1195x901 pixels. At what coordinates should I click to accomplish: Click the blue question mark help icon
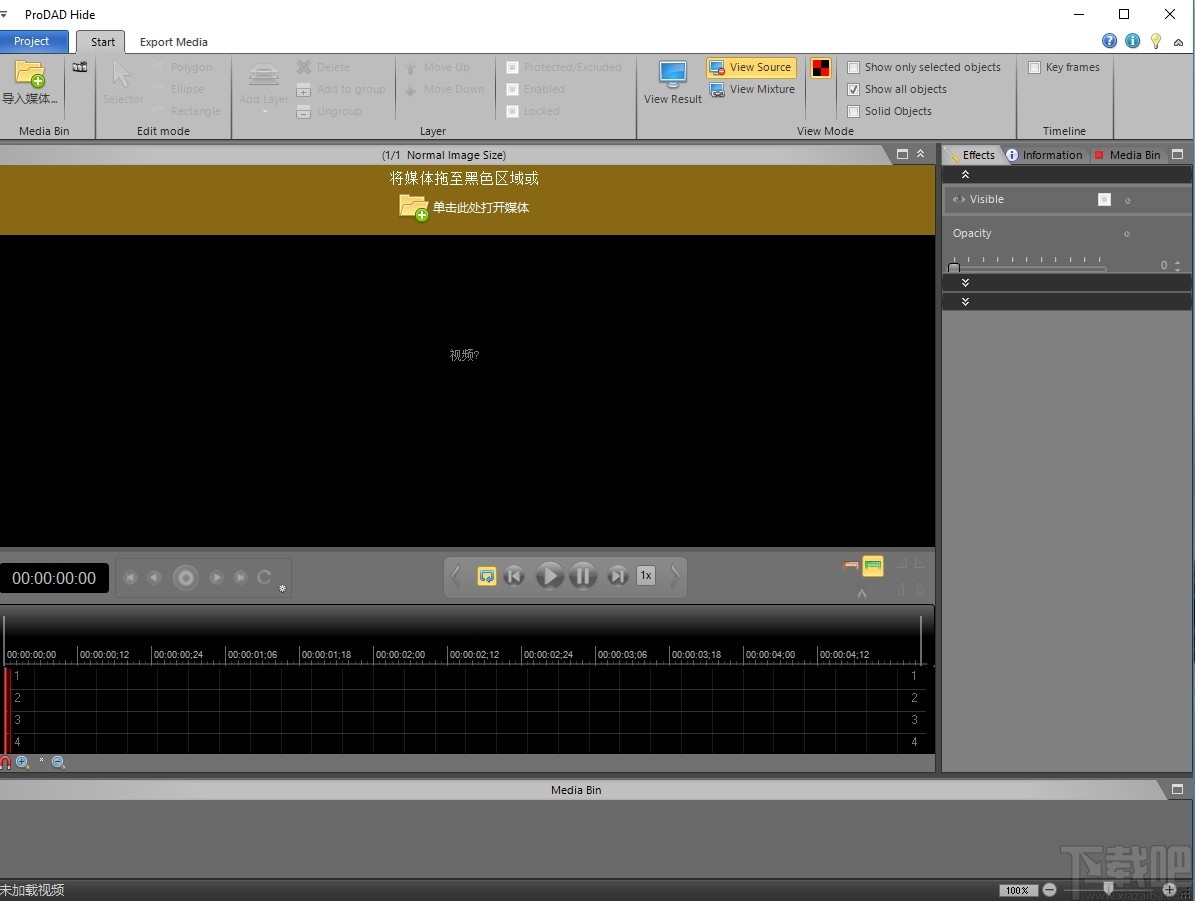click(1110, 41)
